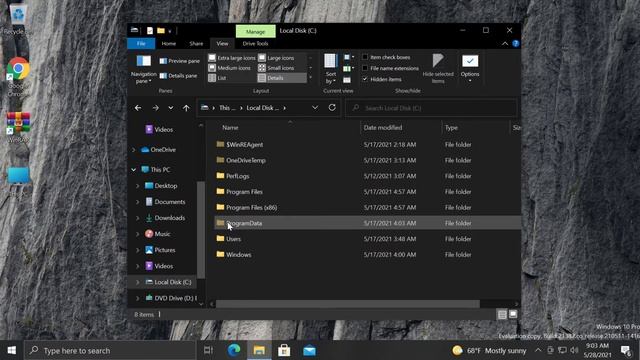
Task: Open the Sort by menu
Action: pos(331,69)
